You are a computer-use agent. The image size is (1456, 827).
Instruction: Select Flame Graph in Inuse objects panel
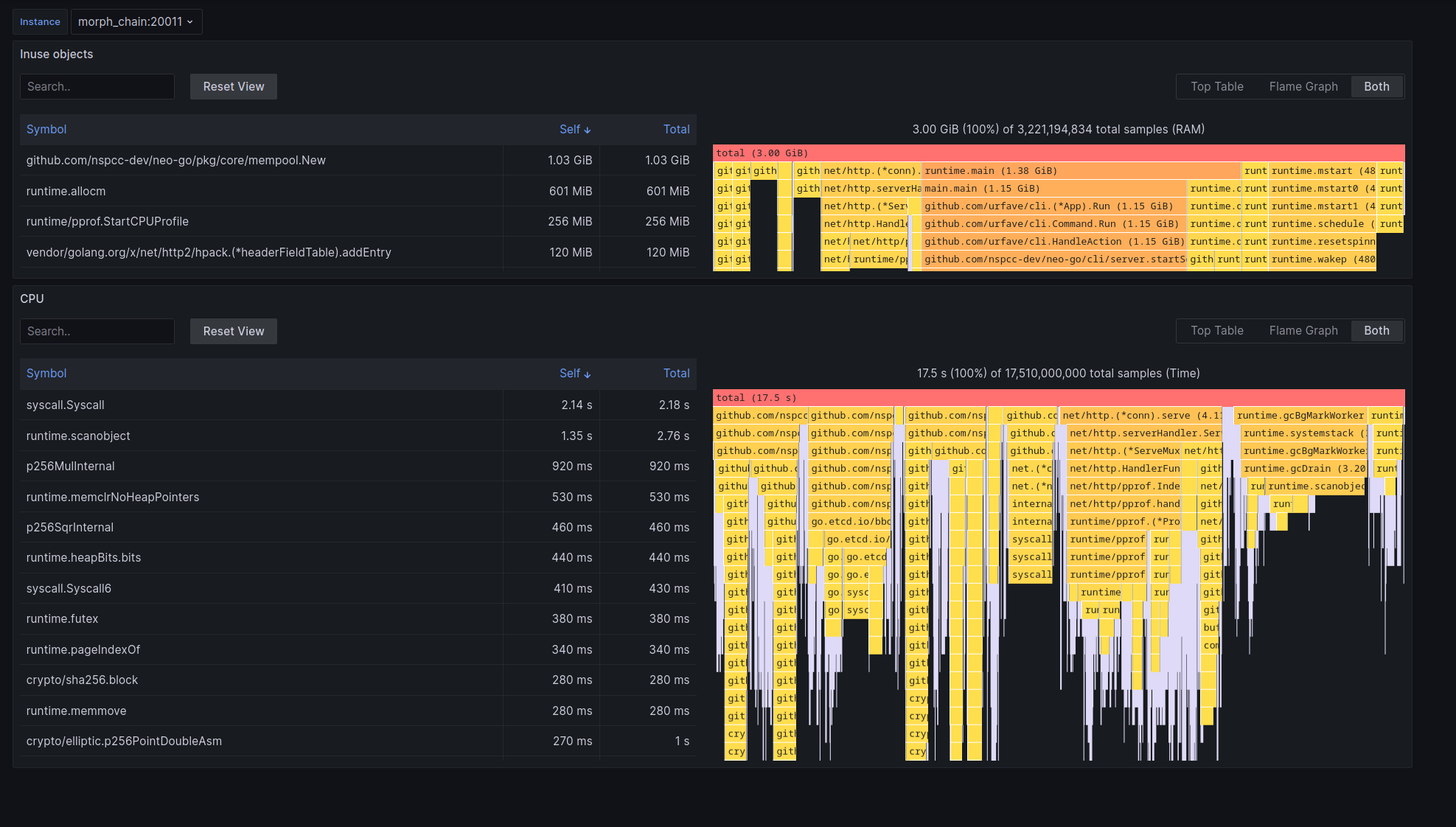[1303, 86]
